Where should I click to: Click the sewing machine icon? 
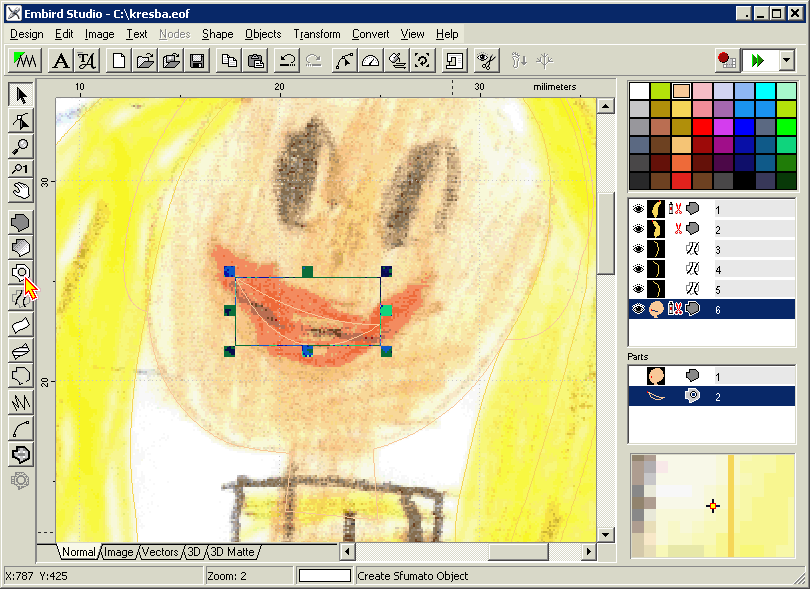pyautogui.click(x=454, y=61)
